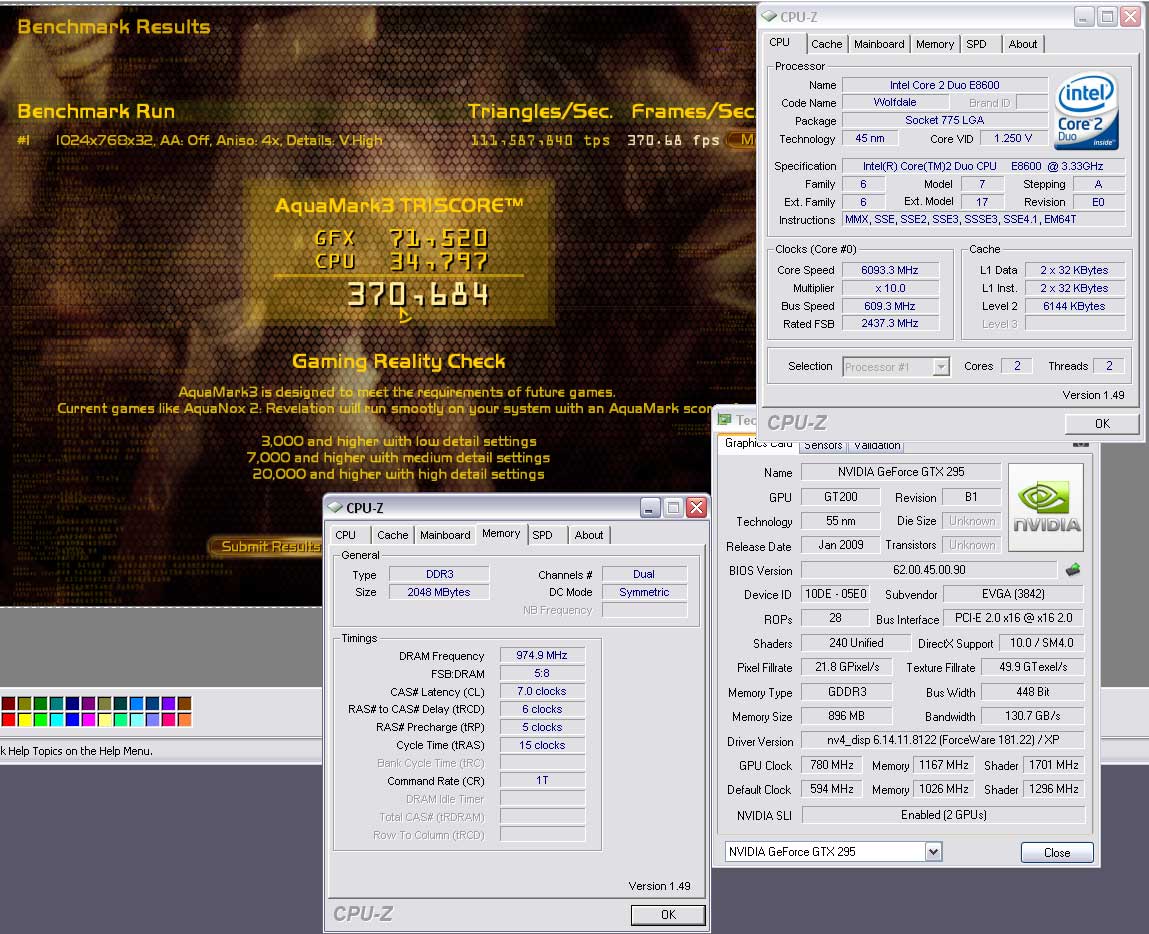Switch to Cache tab in CPU-Z Processor window
The height and width of the screenshot is (934, 1149).
(x=827, y=44)
